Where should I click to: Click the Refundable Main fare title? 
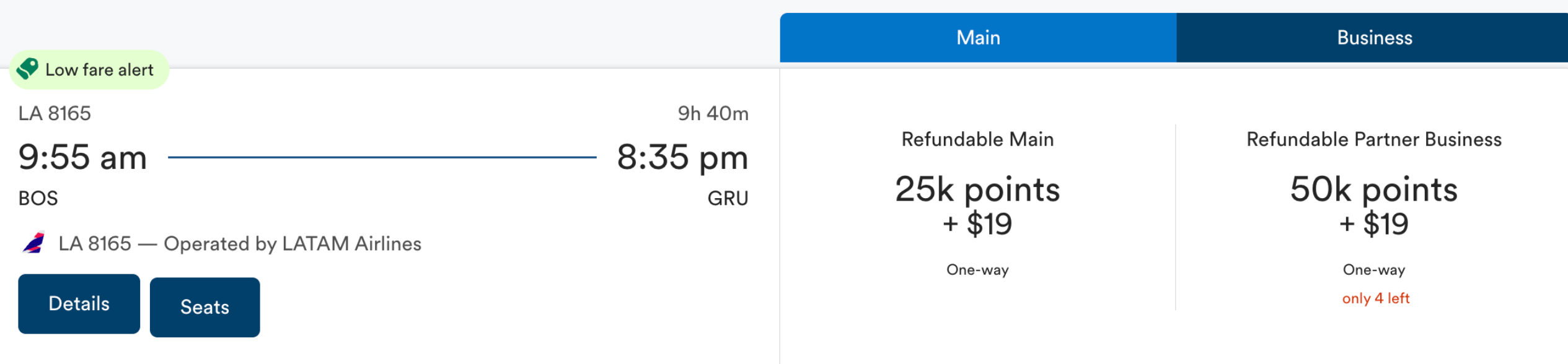(x=977, y=139)
